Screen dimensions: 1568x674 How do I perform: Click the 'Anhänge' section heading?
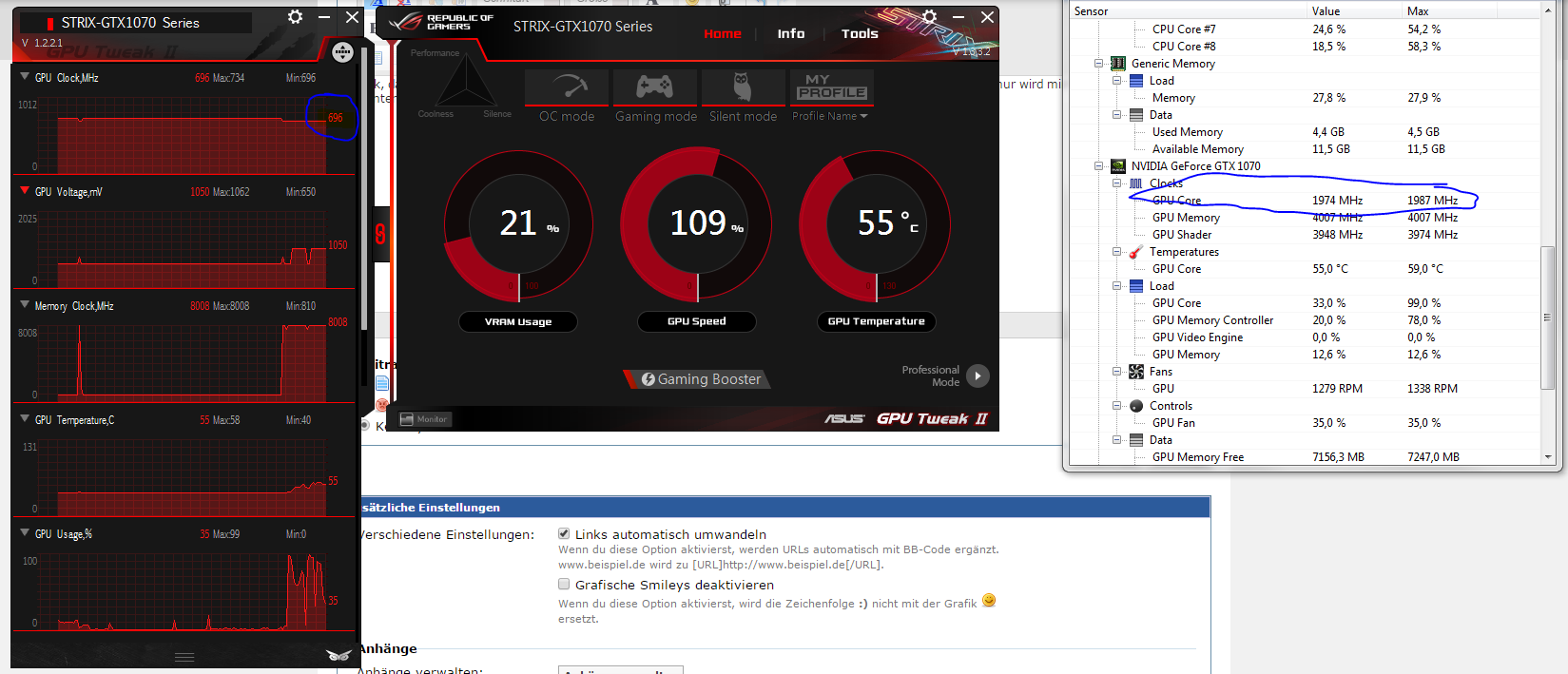tap(388, 649)
